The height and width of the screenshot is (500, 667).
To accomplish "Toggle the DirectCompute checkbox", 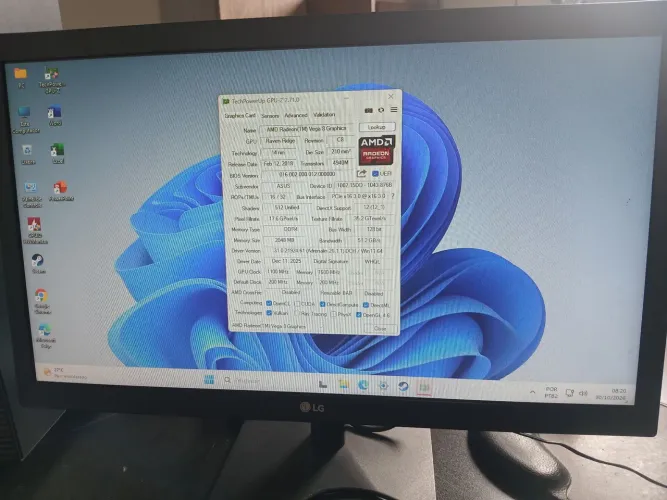I will coord(322,304).
